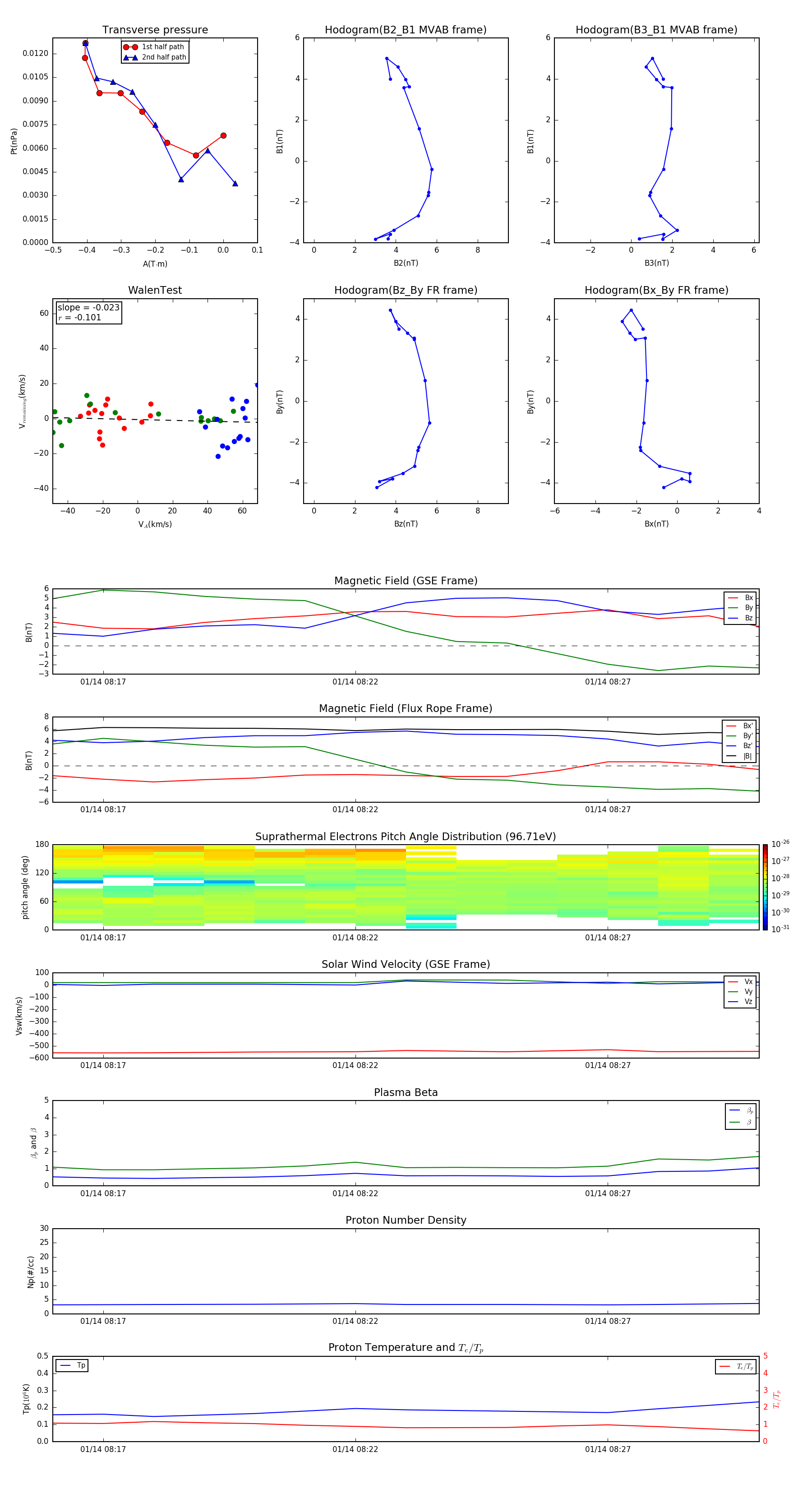Click the "Np(#/cc)" y-axis label

tap(31, 1272)
